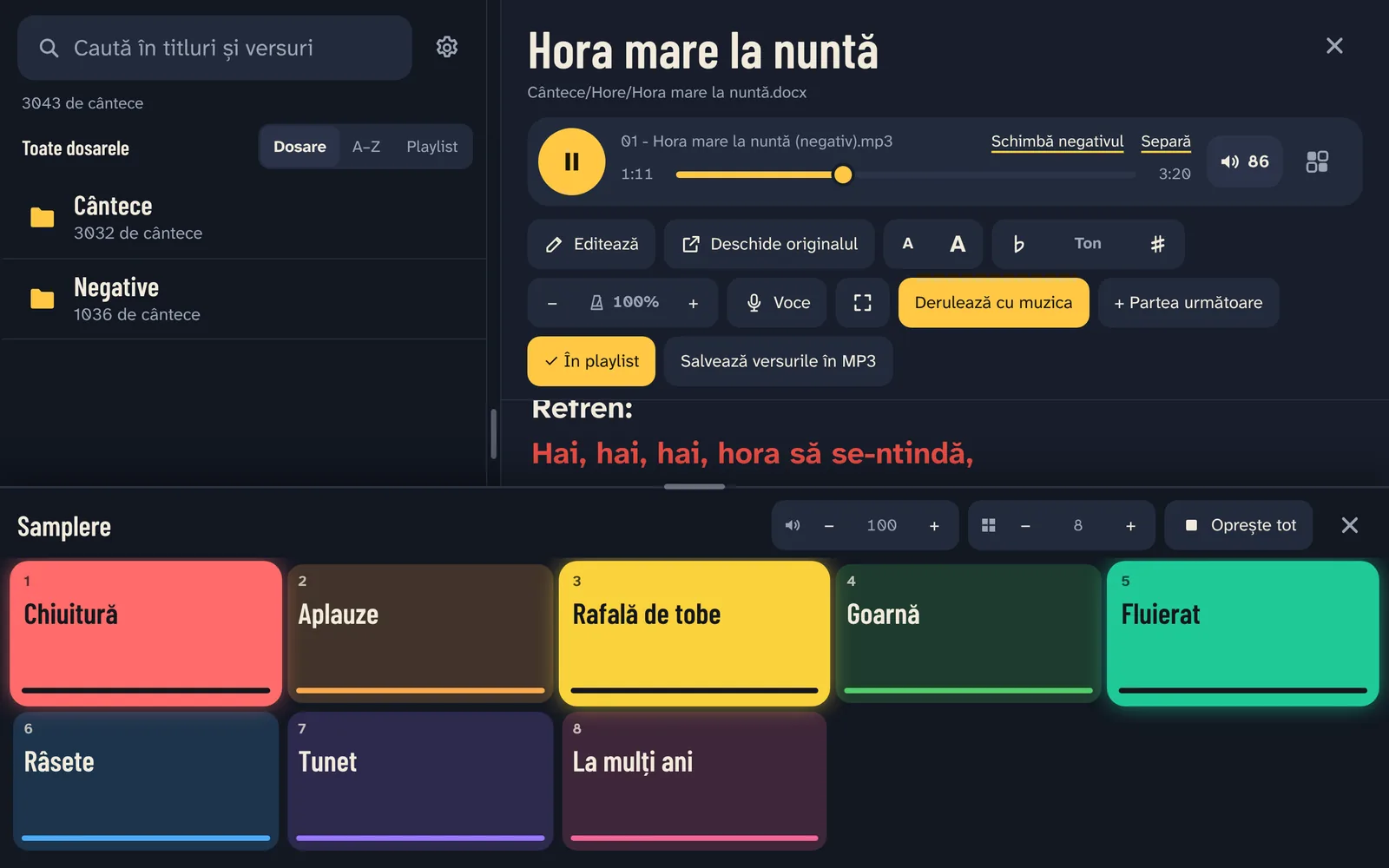Click the Separă link
The width and height of the screenshot is (1389, 868).
(x=1166, y=141)
